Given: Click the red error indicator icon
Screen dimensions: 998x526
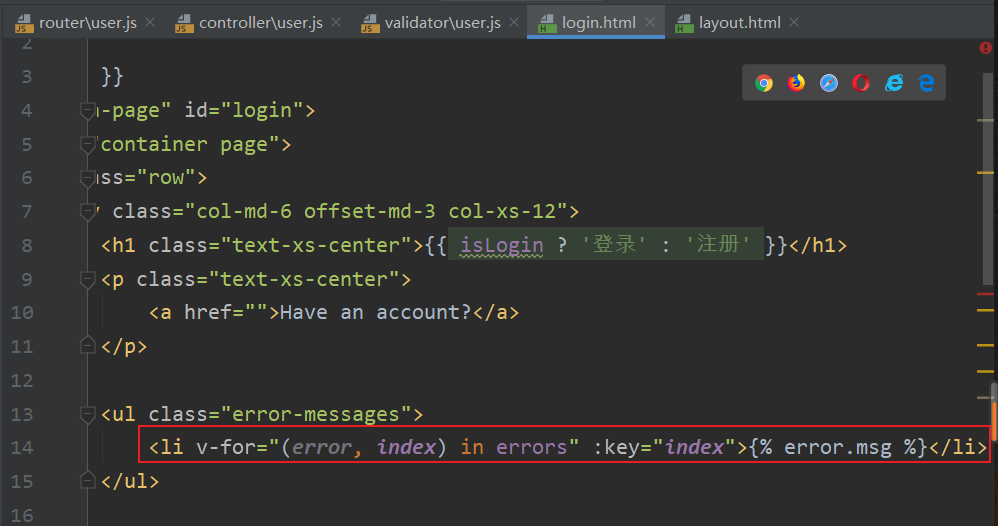Looking at the screenshot, I should 985,48.
